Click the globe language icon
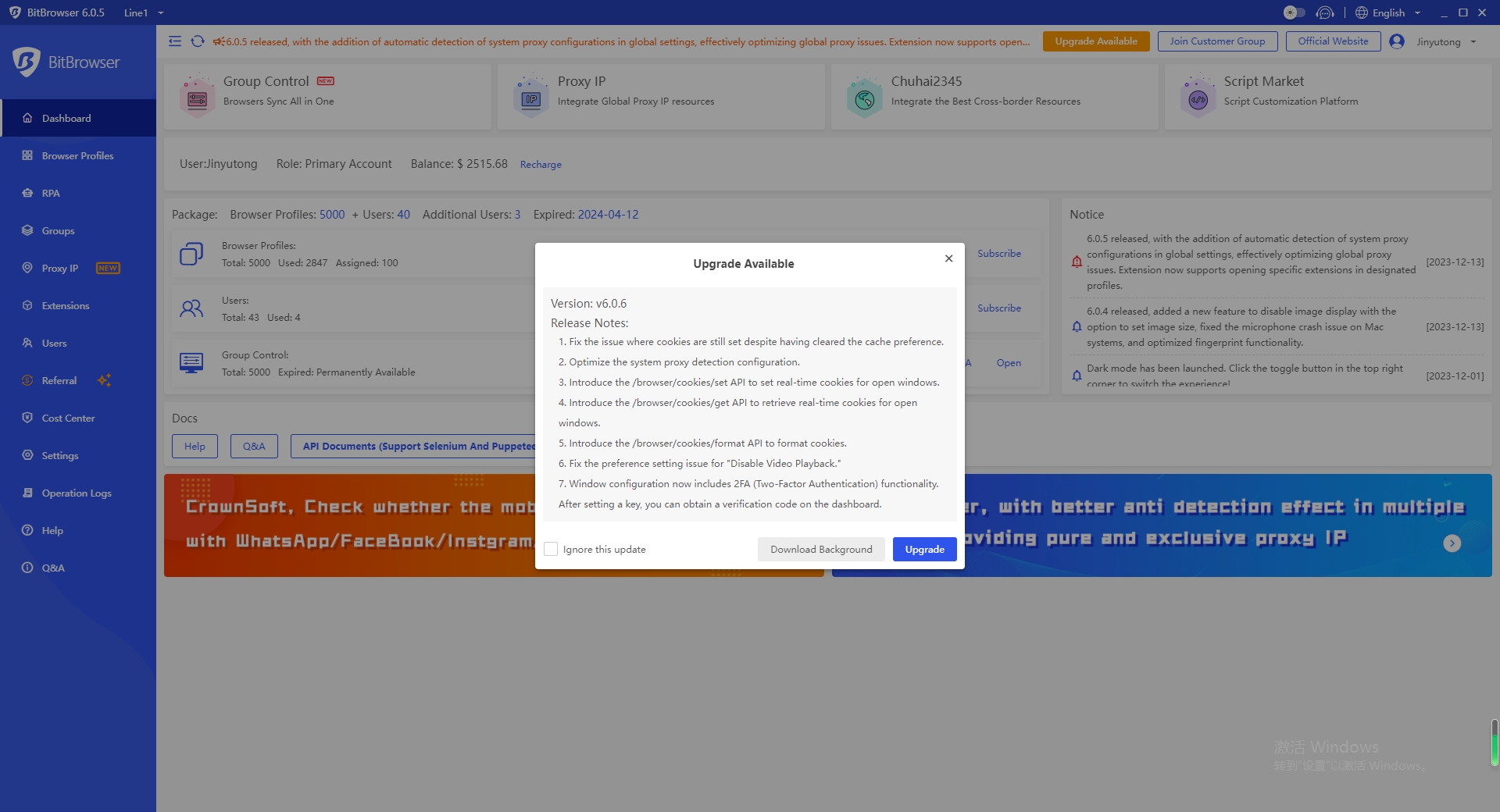1500x812 pixels. [x=1362, y=12]
